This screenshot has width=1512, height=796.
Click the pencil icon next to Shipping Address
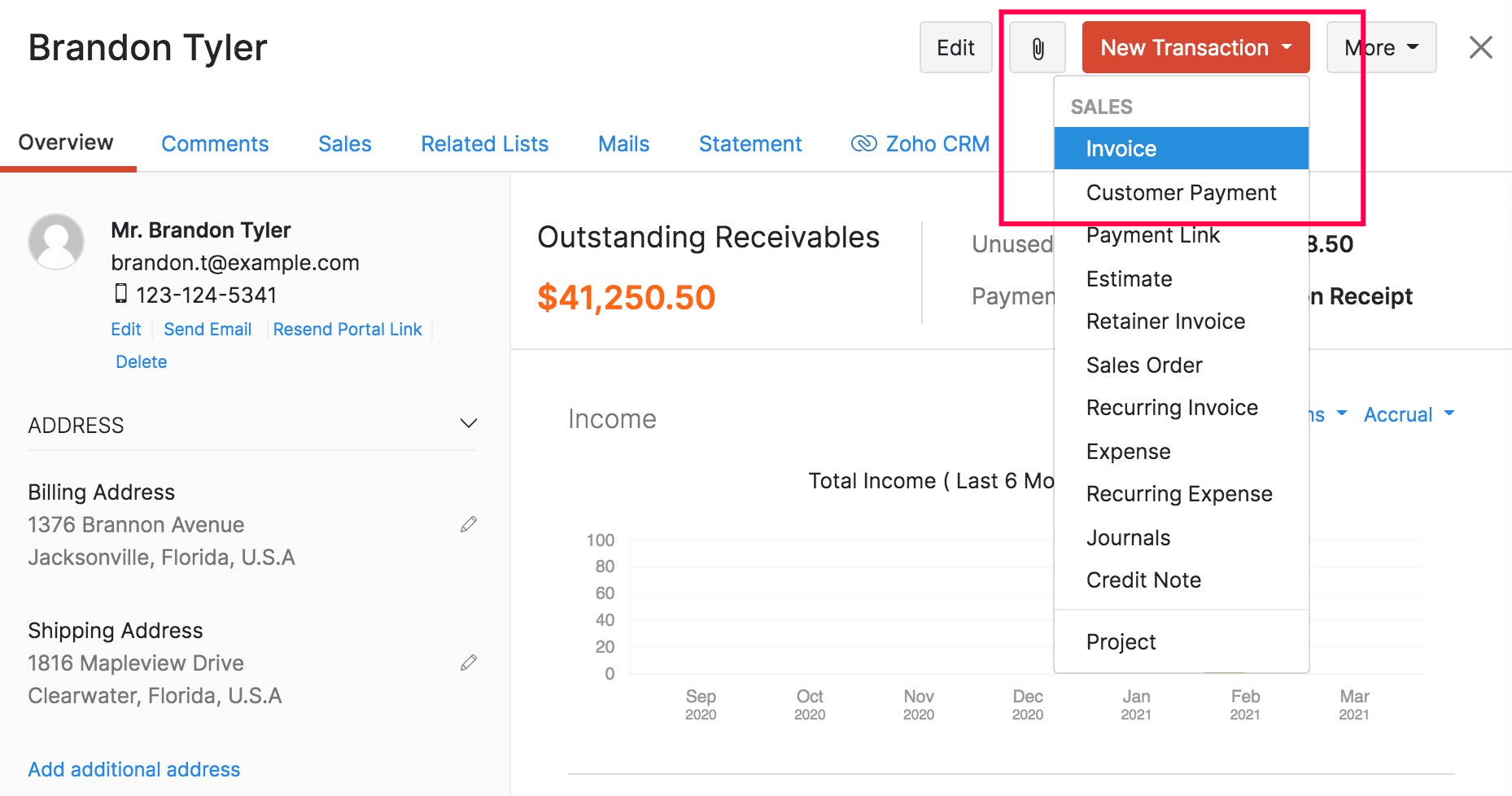[x=469, y=663]
